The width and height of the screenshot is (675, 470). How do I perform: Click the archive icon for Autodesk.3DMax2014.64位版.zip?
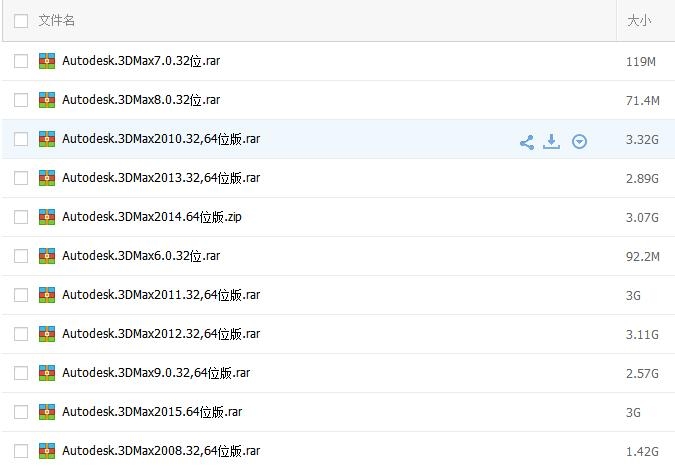point(47,217)
